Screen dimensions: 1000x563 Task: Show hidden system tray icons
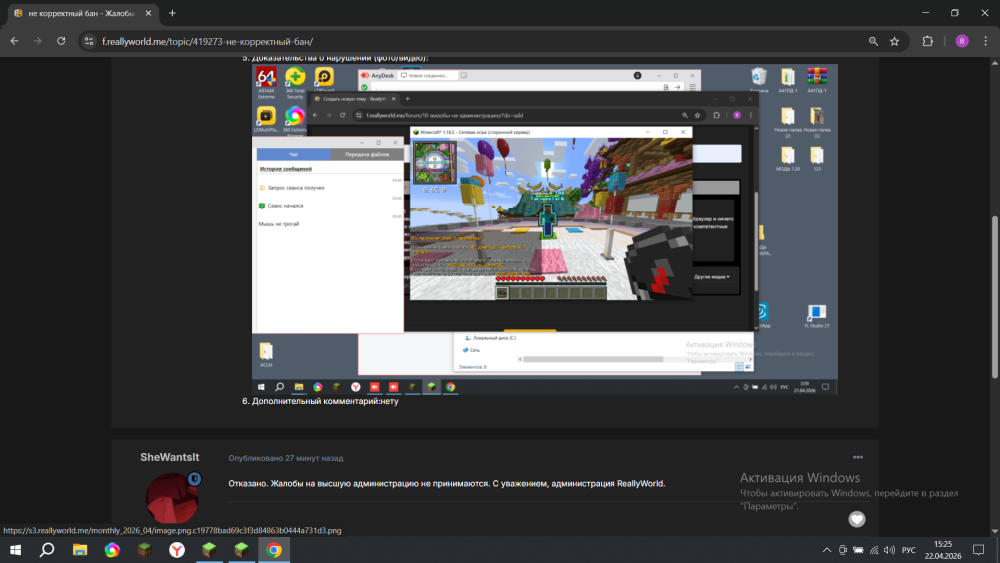(827, 550)
